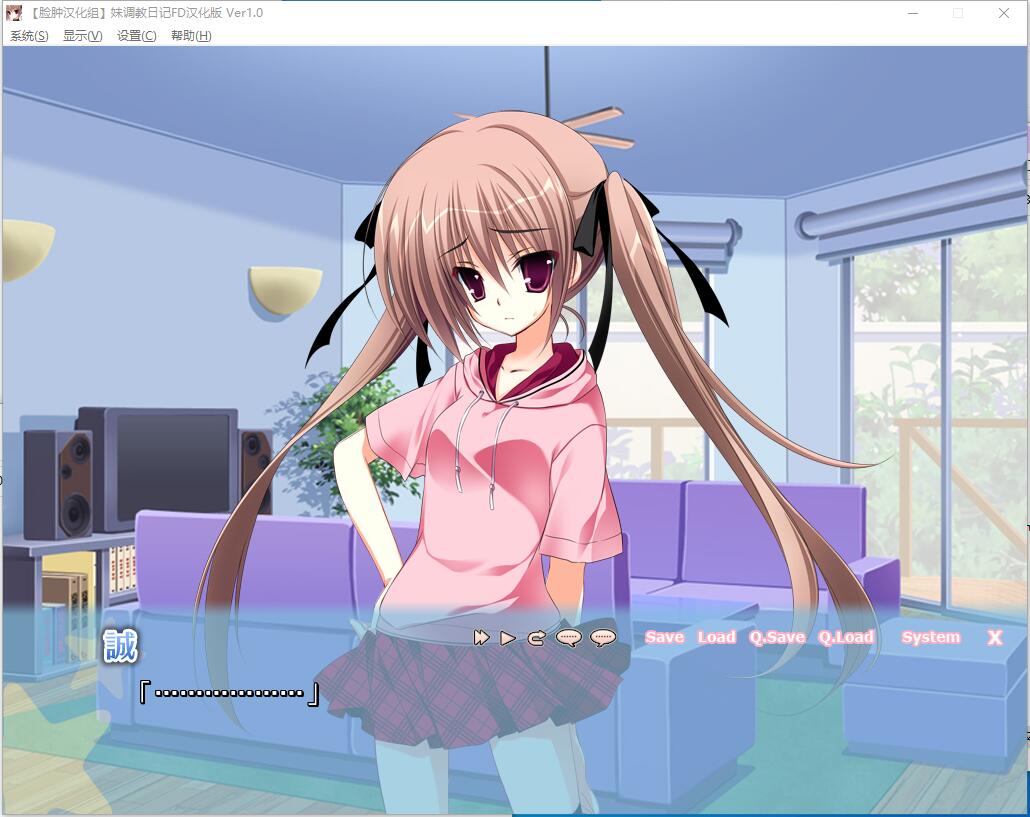Click the game's icon in the title bar
Image resolution: width=1030 pixels, height=817 pixels.
[x=14, y=13]
